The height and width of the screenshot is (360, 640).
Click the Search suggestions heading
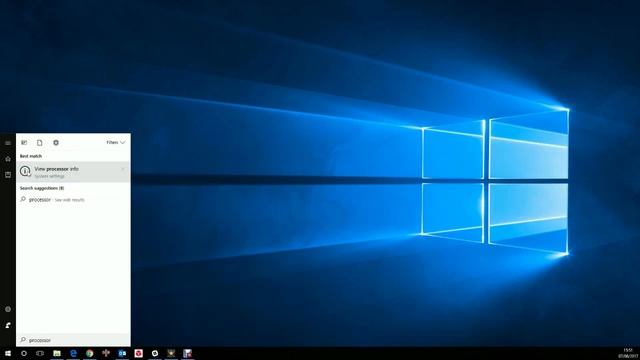coord(42,188)
